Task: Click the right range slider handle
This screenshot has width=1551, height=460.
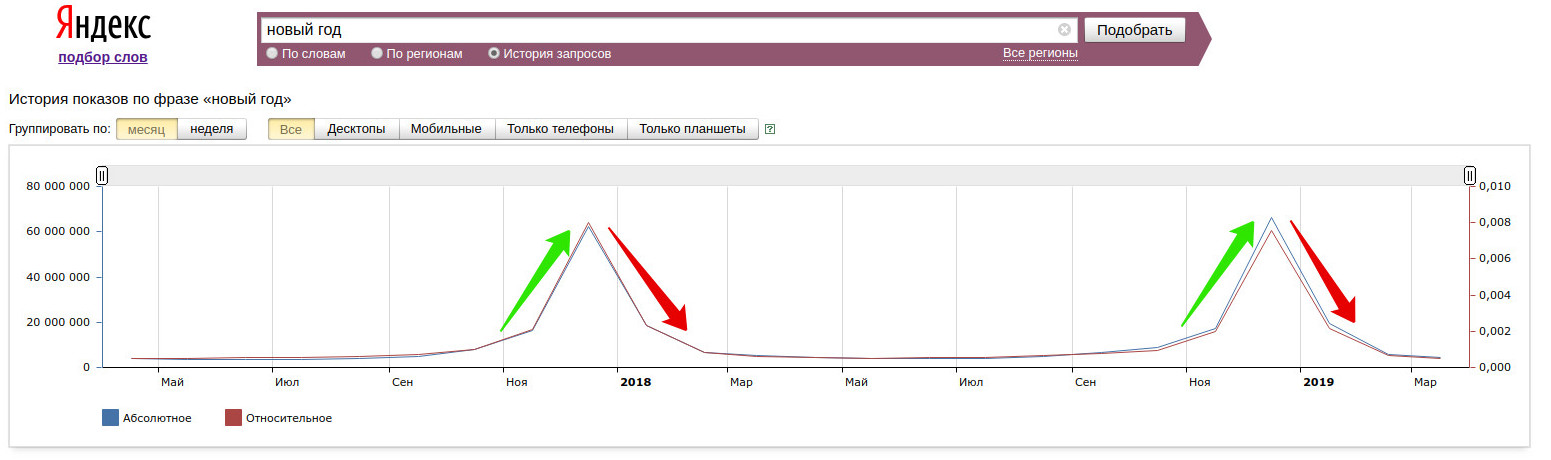Action: pyautogui.click(x=1469, y=176)
